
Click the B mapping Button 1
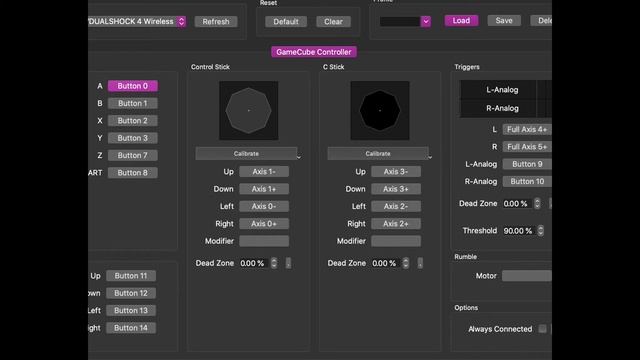pos(133,103)
